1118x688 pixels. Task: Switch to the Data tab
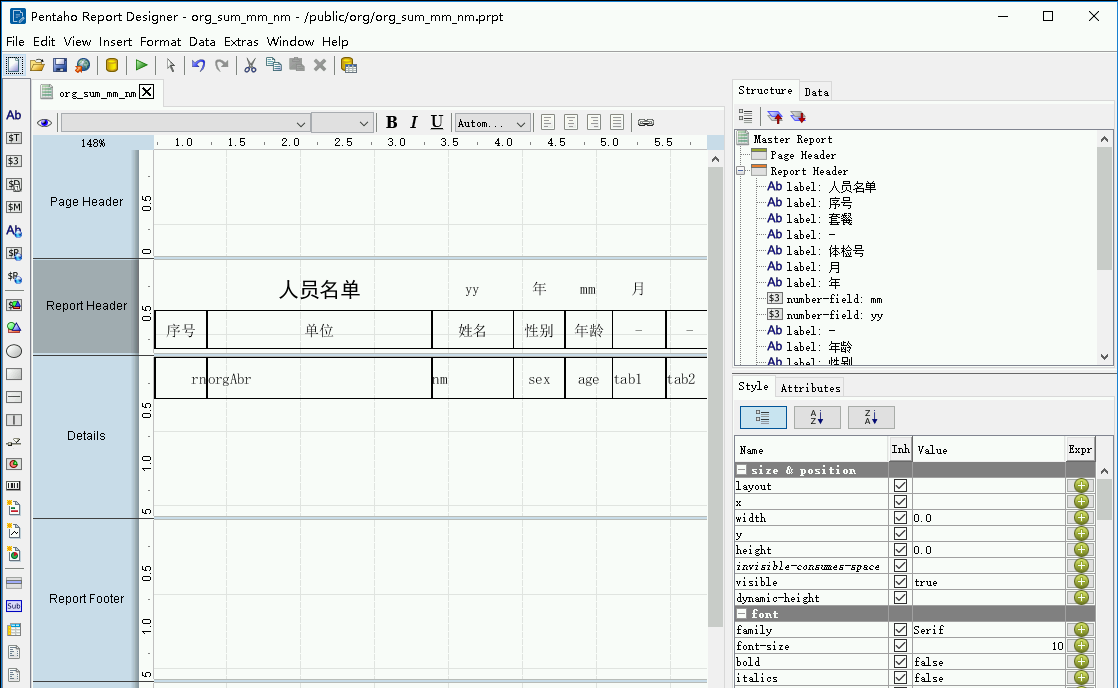[x=816, y=92]
